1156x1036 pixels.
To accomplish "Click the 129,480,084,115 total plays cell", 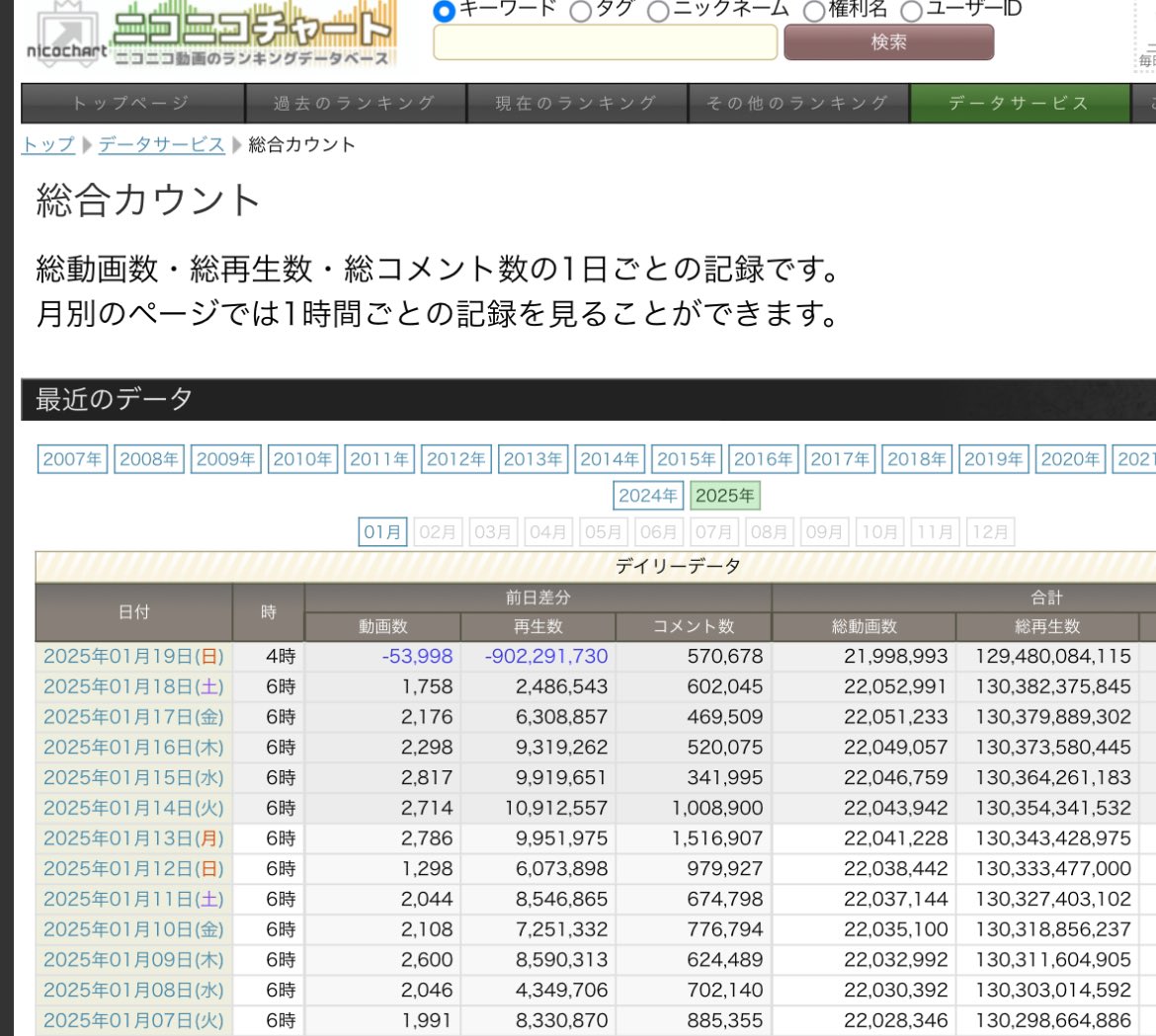I will pyautogui.click(x=1047, y=656).
